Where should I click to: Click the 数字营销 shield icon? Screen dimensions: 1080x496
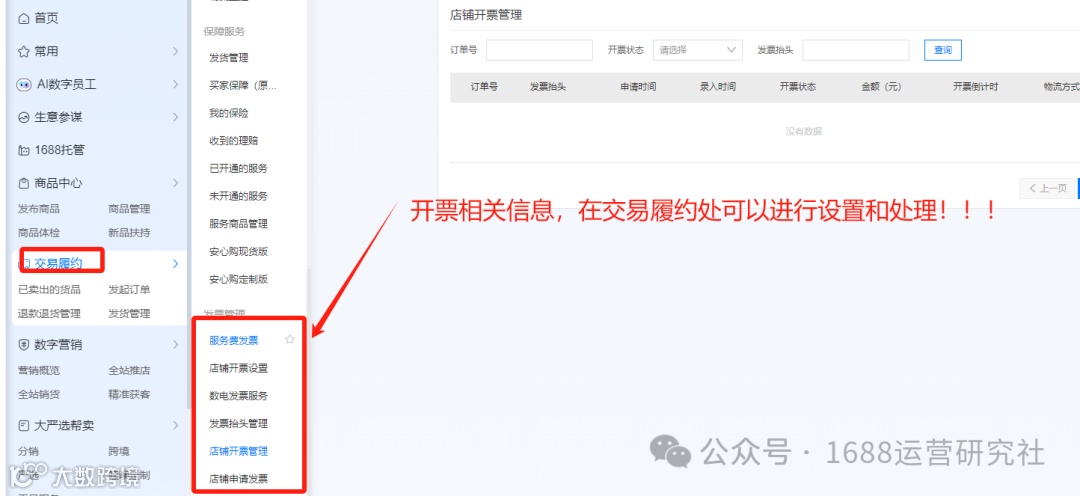(24, 344)
